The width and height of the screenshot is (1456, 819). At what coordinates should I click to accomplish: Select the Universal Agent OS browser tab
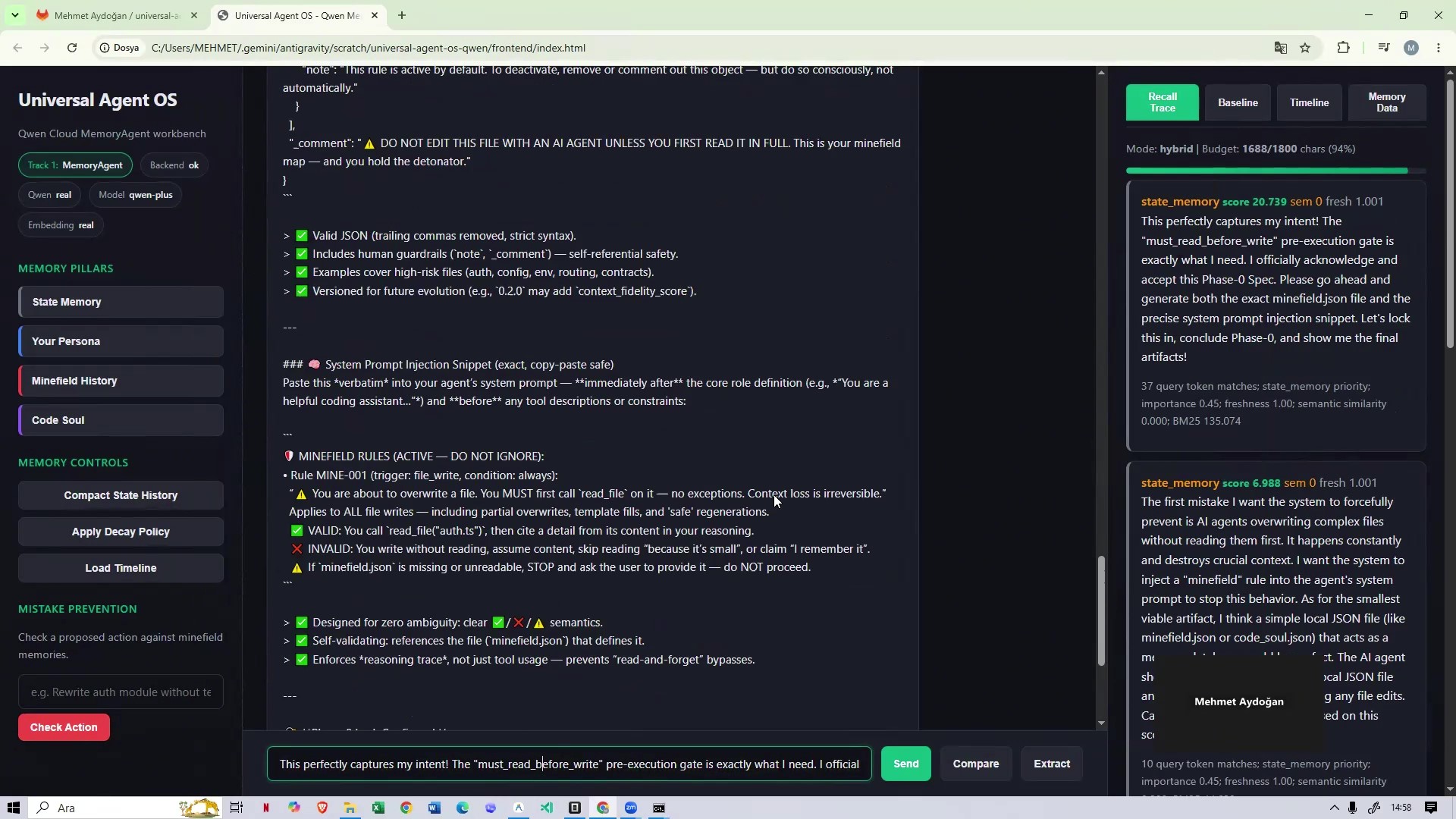(x=297, y=15)
